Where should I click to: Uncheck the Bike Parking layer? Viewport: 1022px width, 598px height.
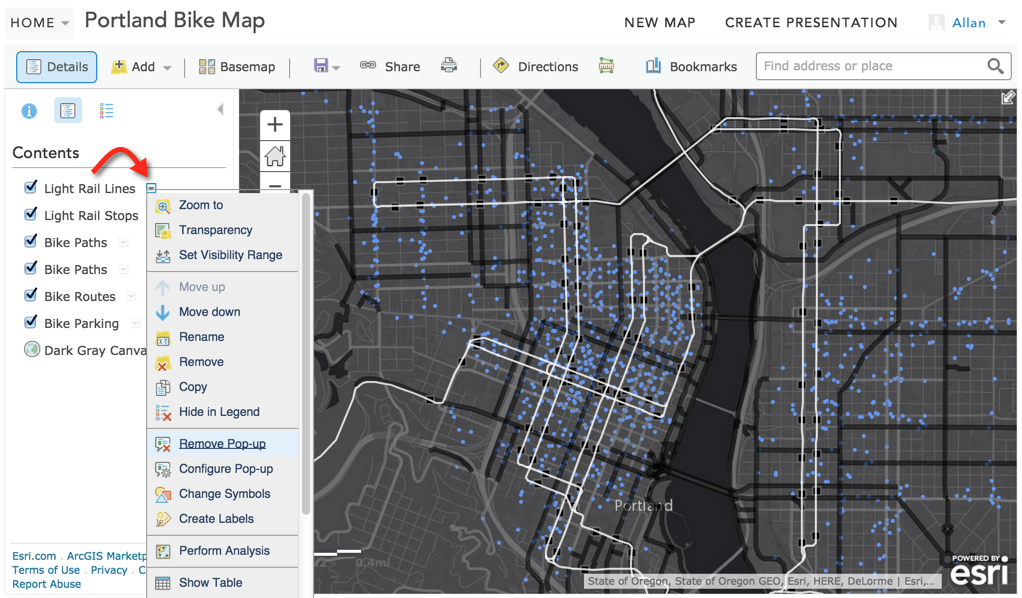pos(30,322)
